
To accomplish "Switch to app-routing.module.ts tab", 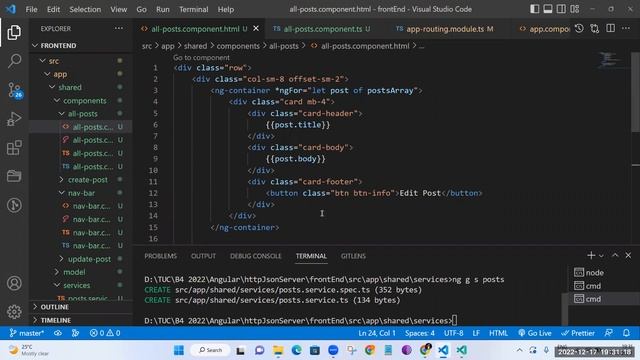I will 445,29.
